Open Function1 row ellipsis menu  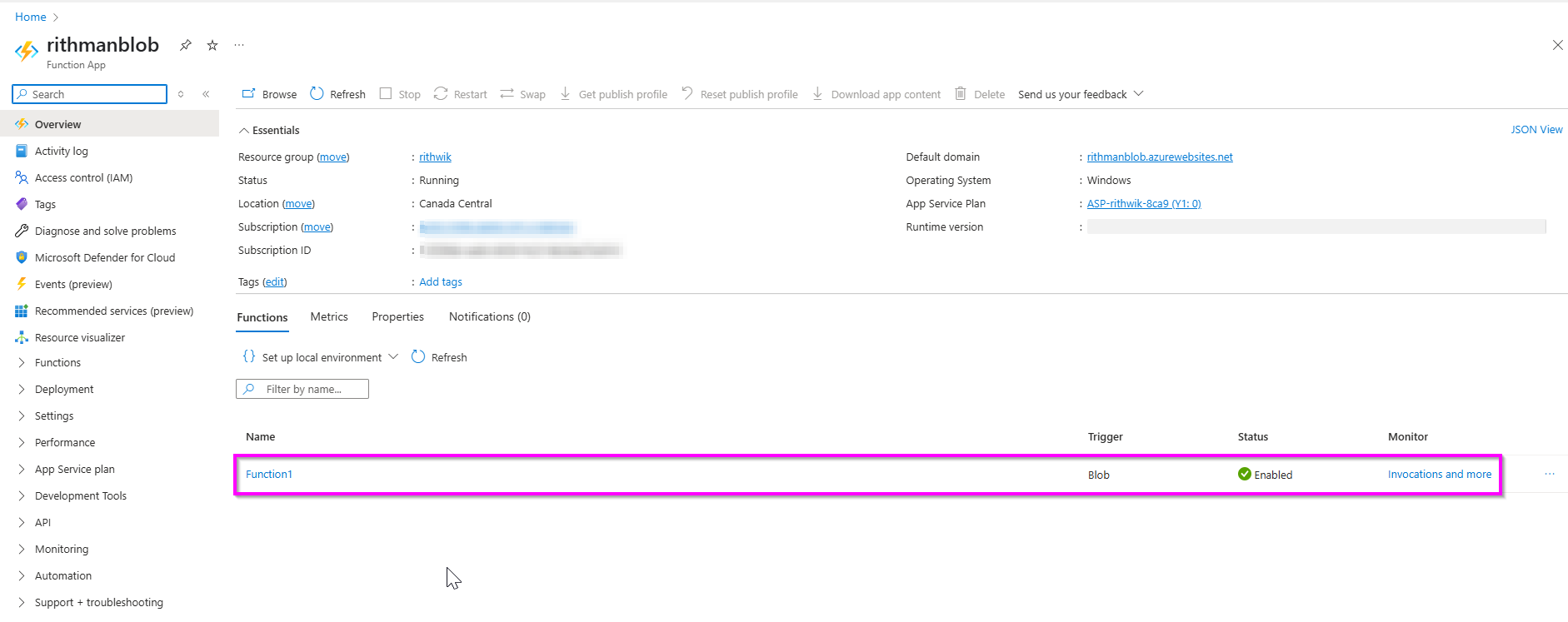pyautogui.click(x=1550, y=474)
